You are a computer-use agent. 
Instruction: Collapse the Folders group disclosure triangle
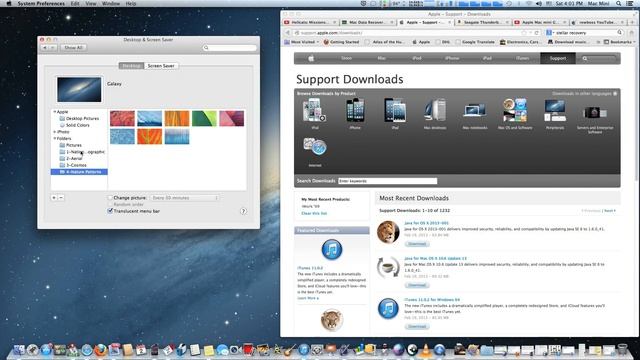(55, 138)
